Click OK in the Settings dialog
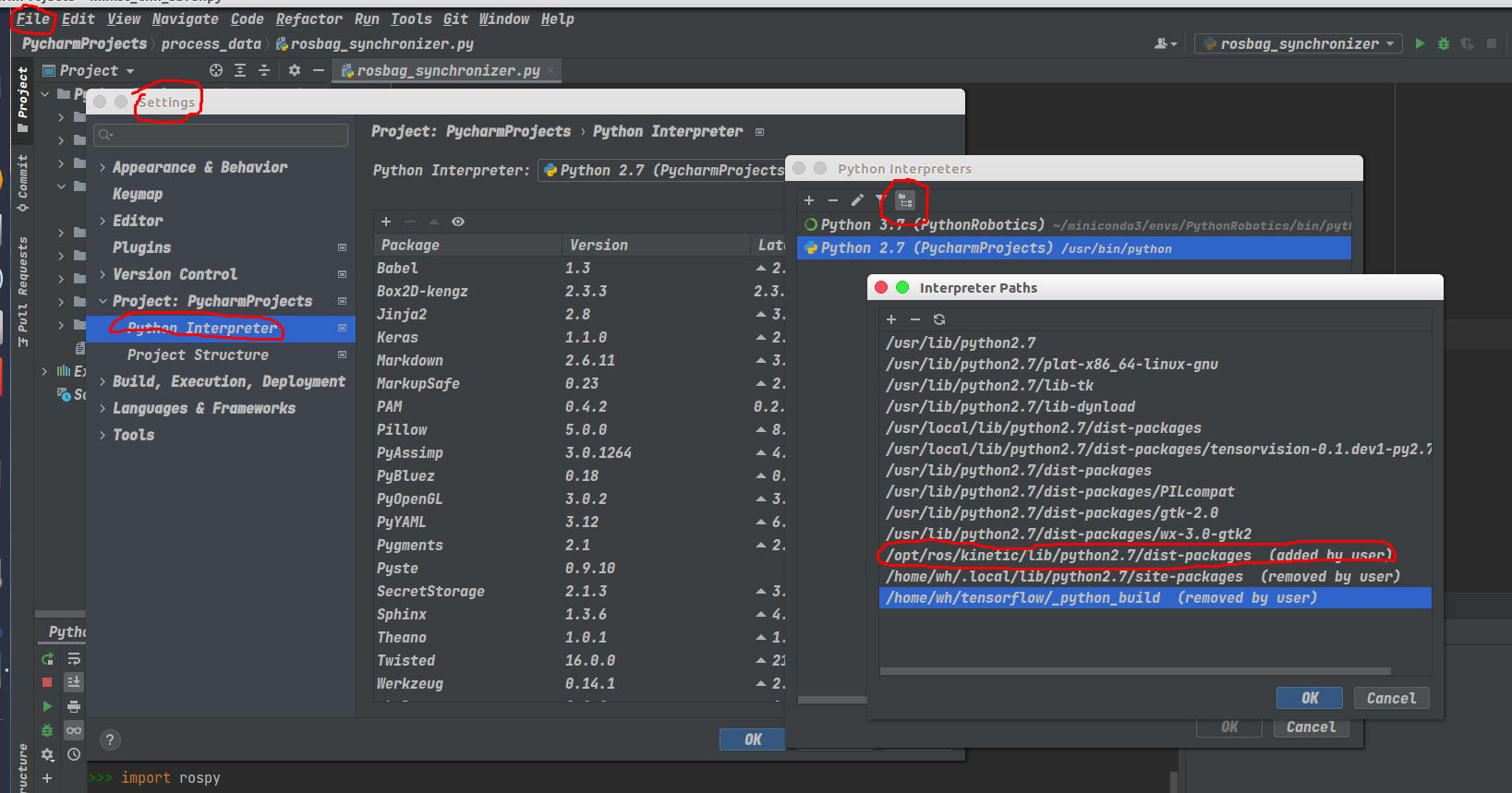 (x=753, y=739)
